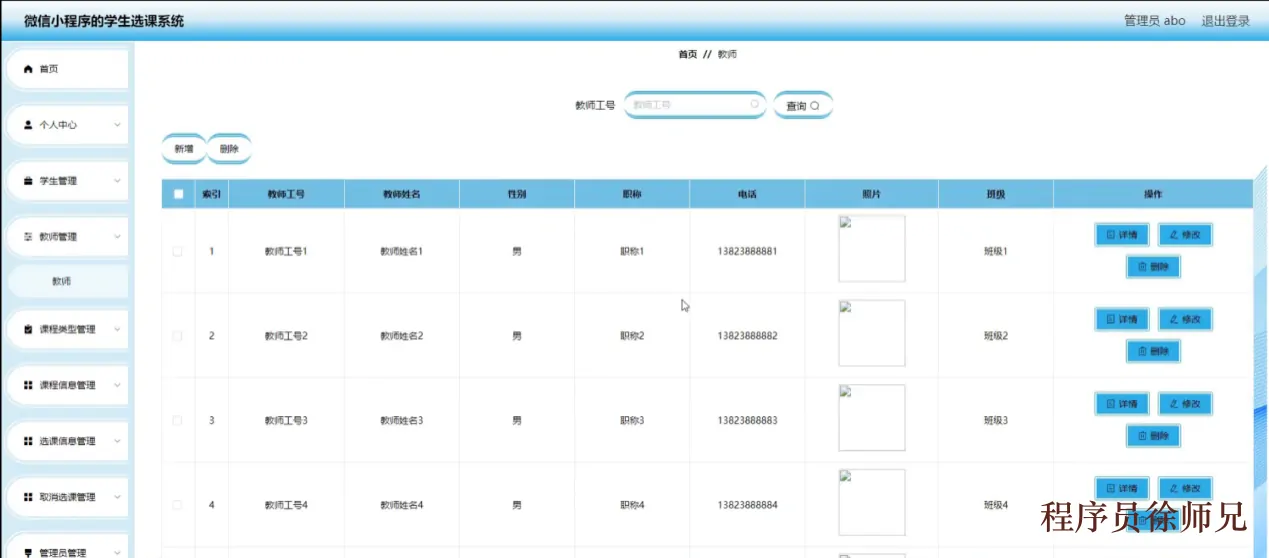Click phone number 13823888883
Screen dimensions: 1269x558
(747, 421)
